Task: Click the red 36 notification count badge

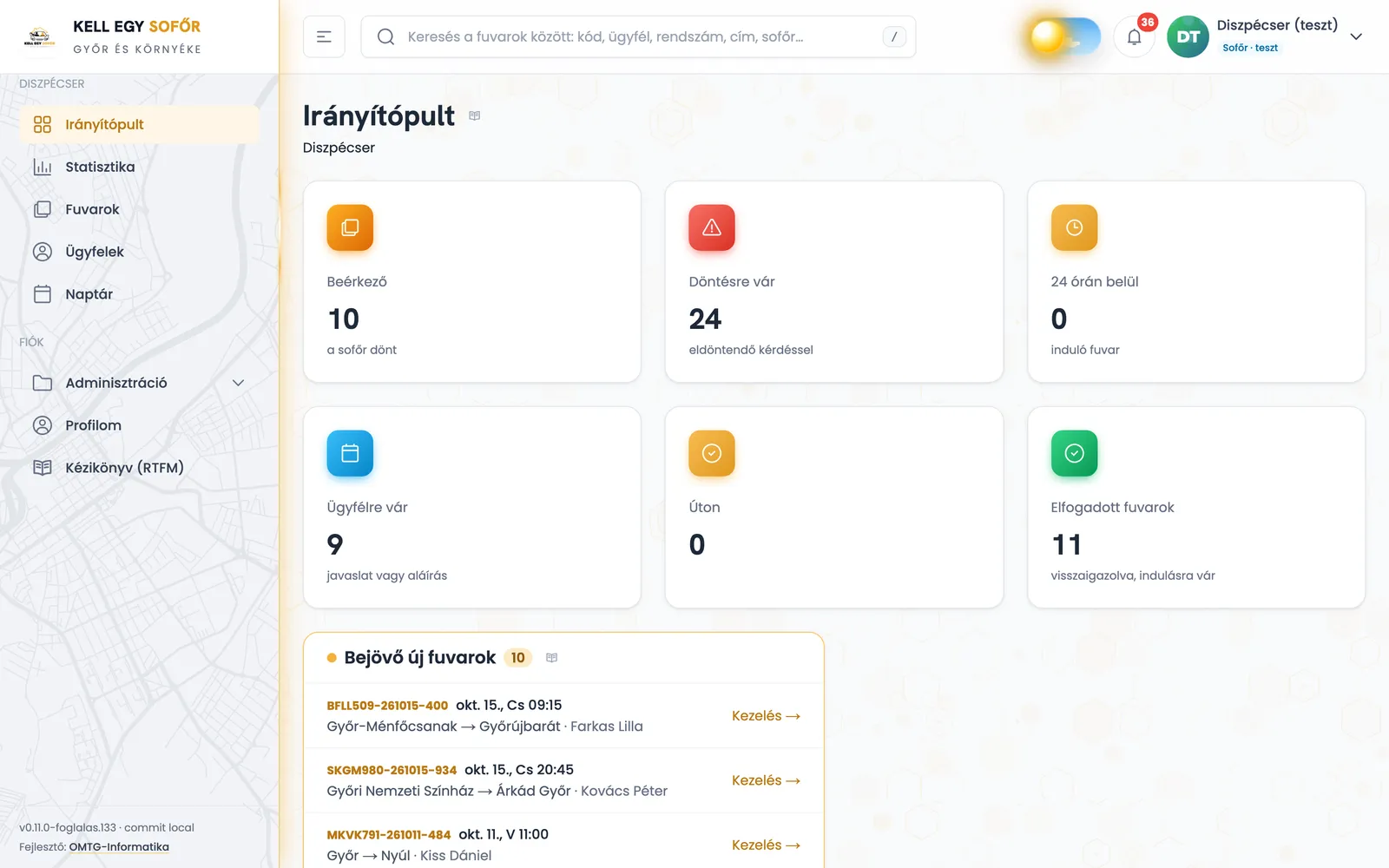Action: 1148,23
